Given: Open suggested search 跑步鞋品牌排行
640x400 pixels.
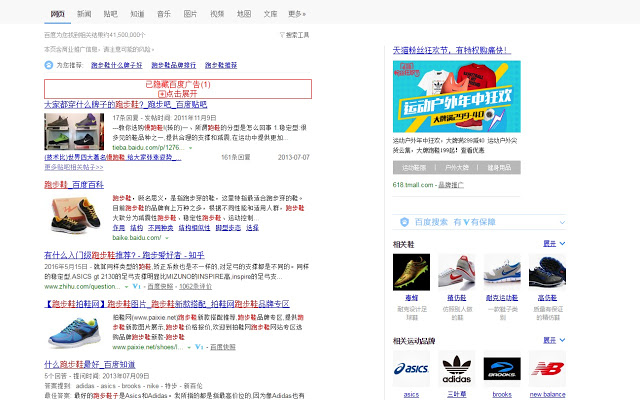Looking at the screenshot, I should (173, 65).
